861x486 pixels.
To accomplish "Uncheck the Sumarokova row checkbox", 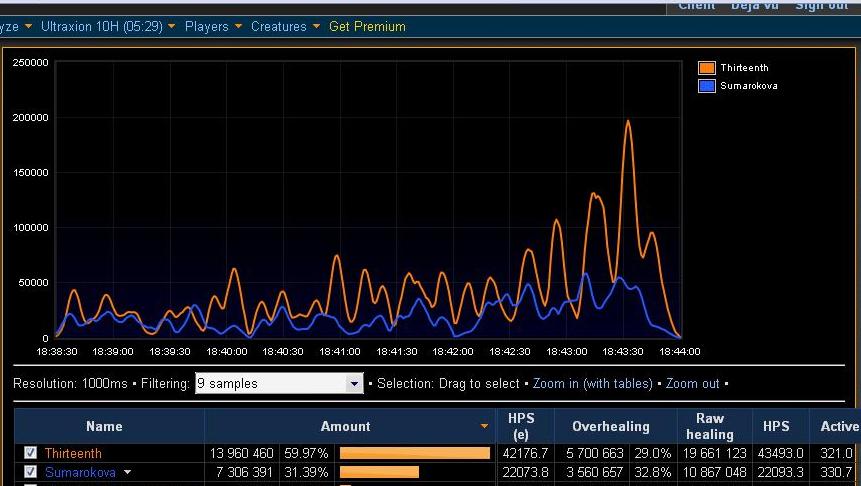I will point(30,472).
